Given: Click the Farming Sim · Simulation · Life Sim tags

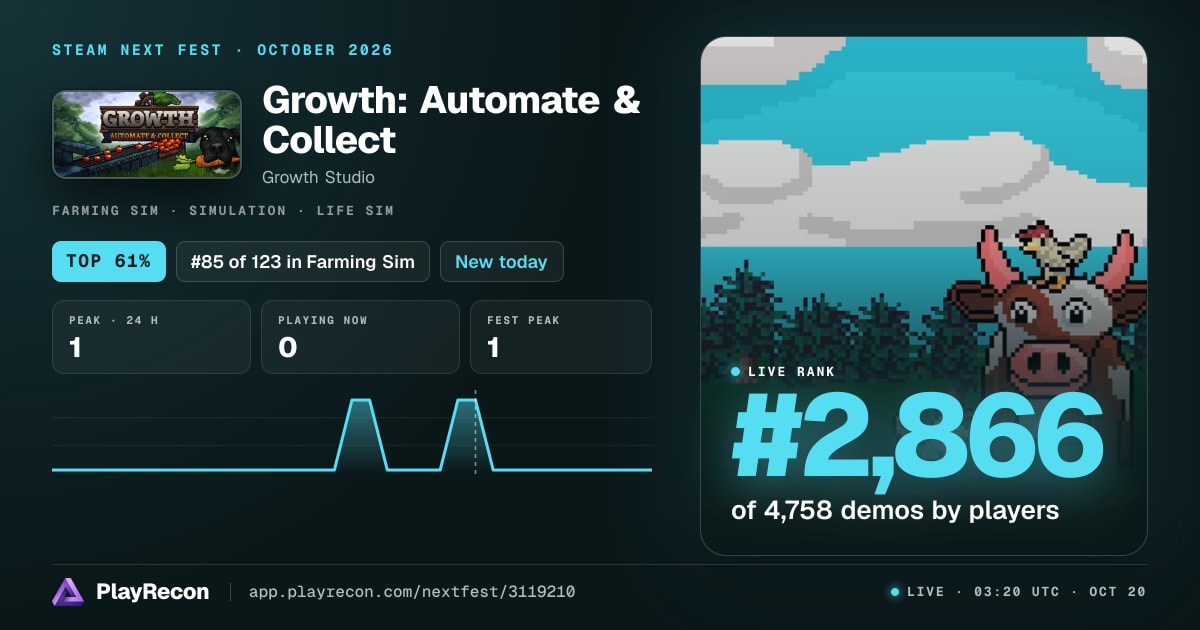Looking at the screenshot, I should [x=222, y=211].
